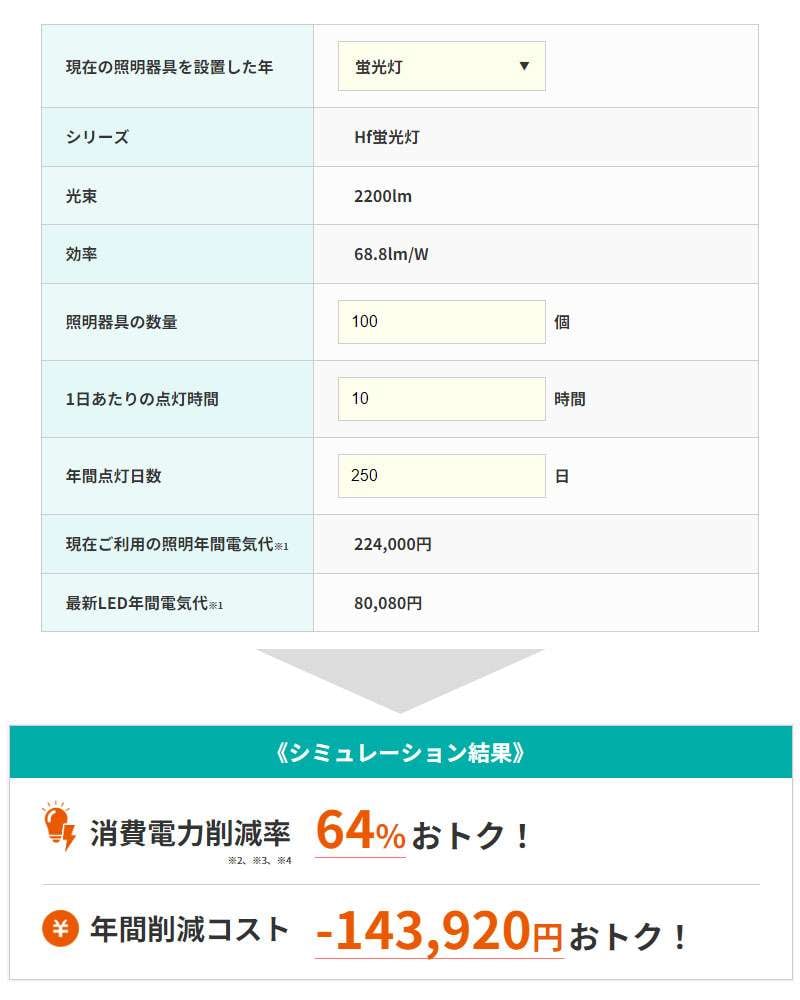The height and width of the screenshot is (1000, 800).
Task: Focus the daily lighting hours field showing 10
Action: (441, 399)
